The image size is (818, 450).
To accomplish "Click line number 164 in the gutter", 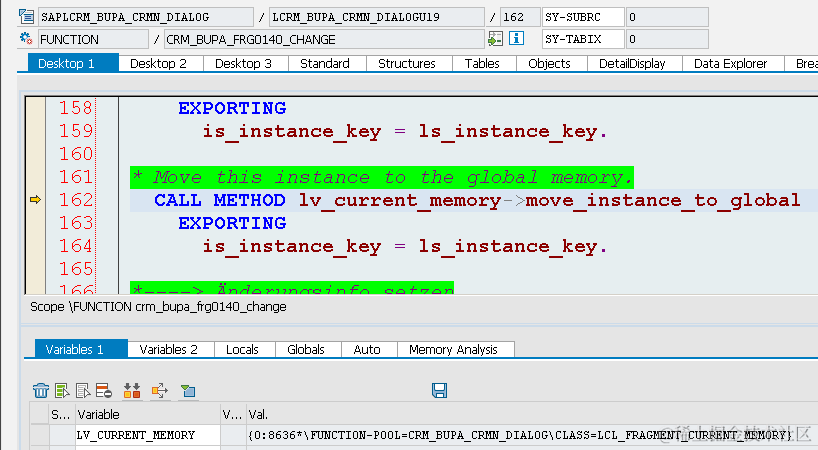I will (x=76, y=246).
